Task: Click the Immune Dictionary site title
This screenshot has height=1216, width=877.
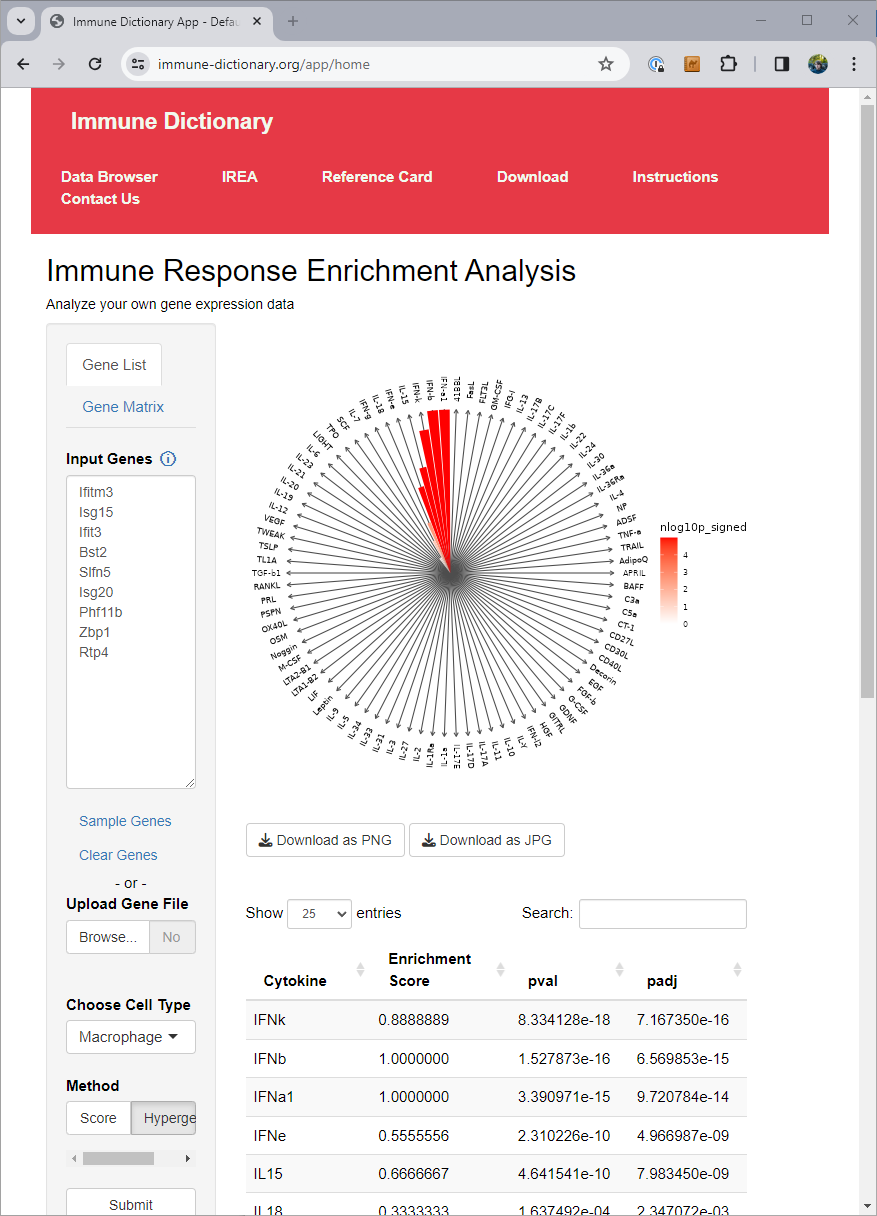Action: (x=172, y=122)
